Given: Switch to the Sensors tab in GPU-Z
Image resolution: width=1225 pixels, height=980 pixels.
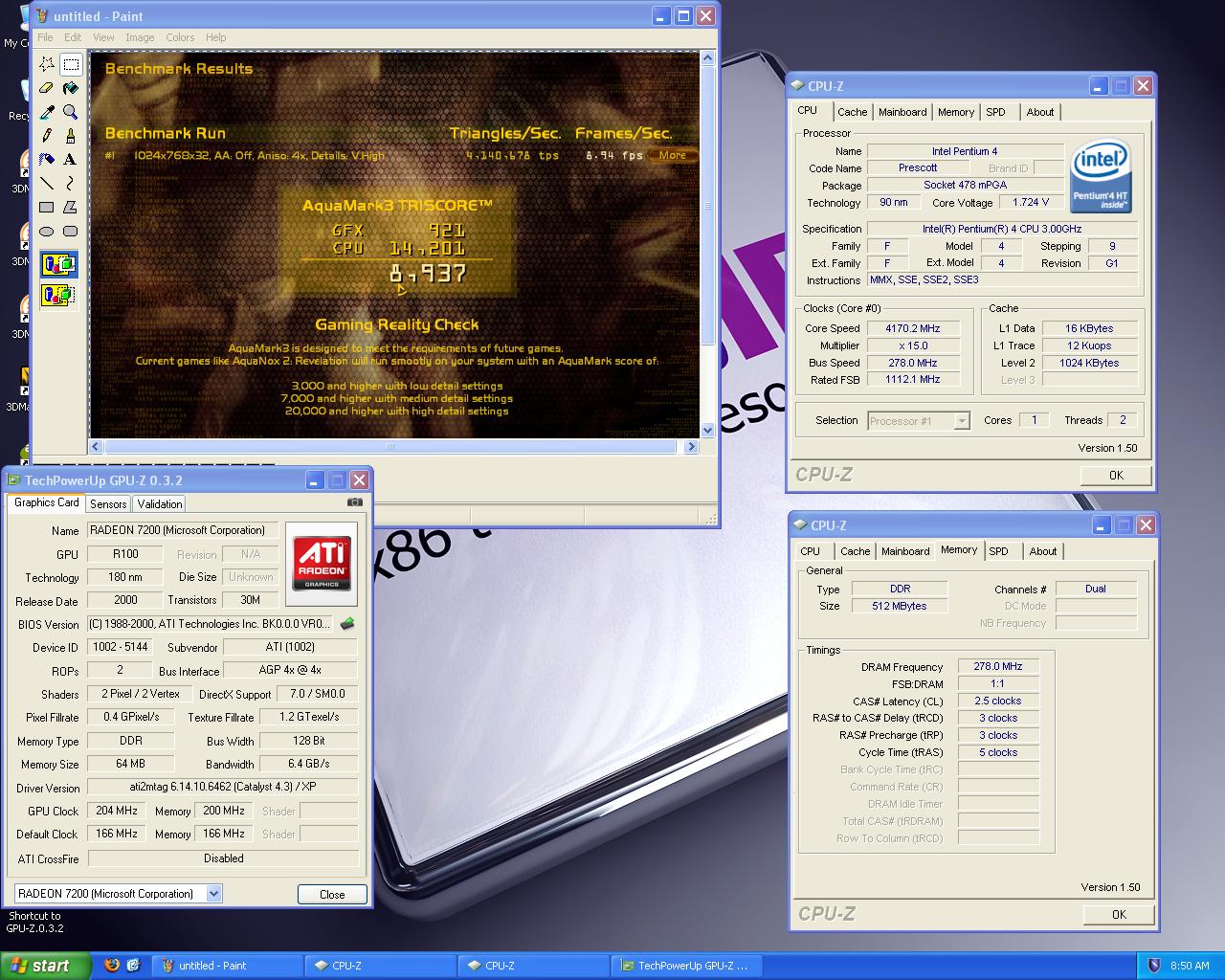Looking at the screenshot, I should (108, 503).
